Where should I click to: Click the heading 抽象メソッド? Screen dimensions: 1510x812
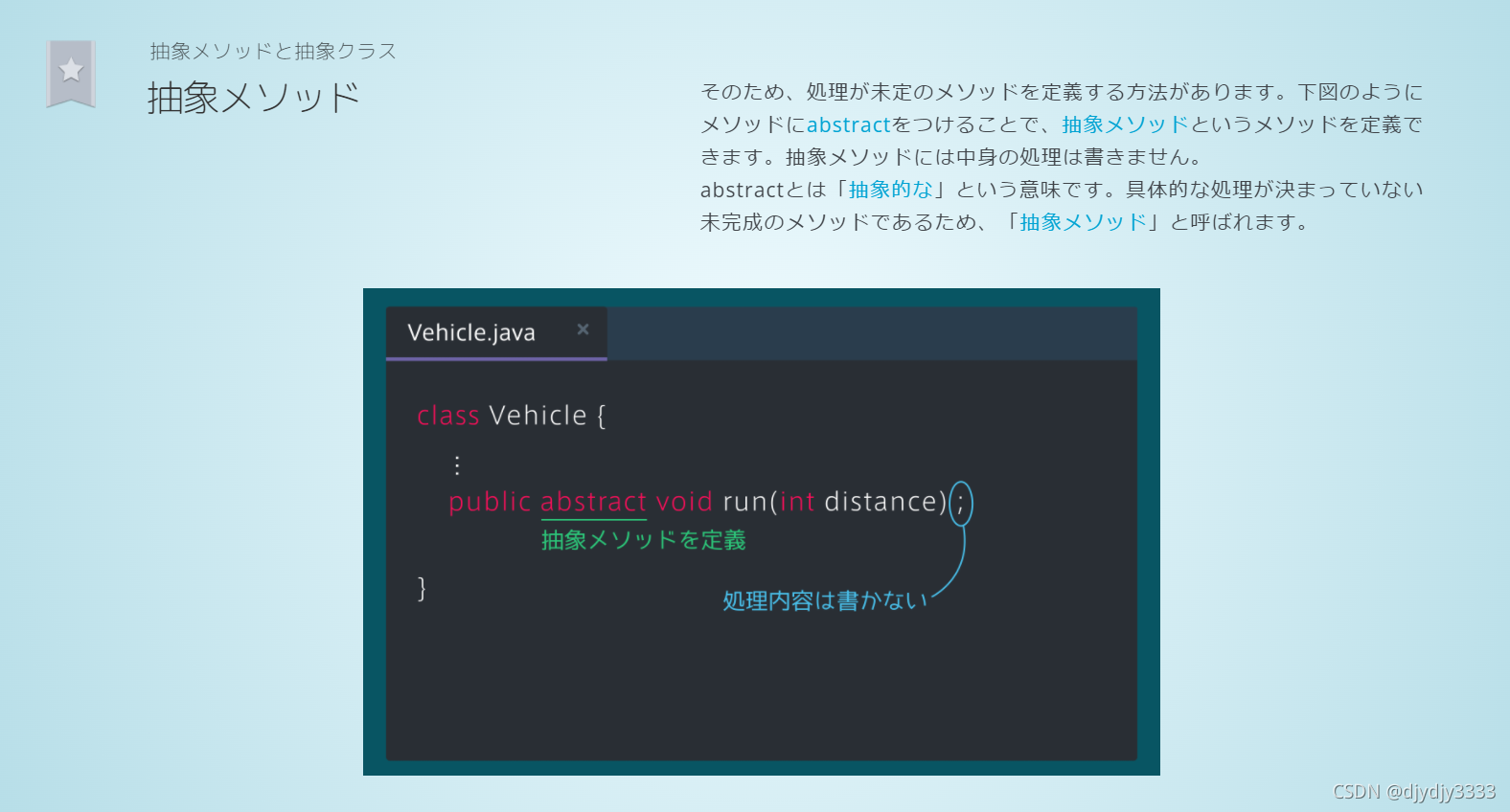coord(254,98)
